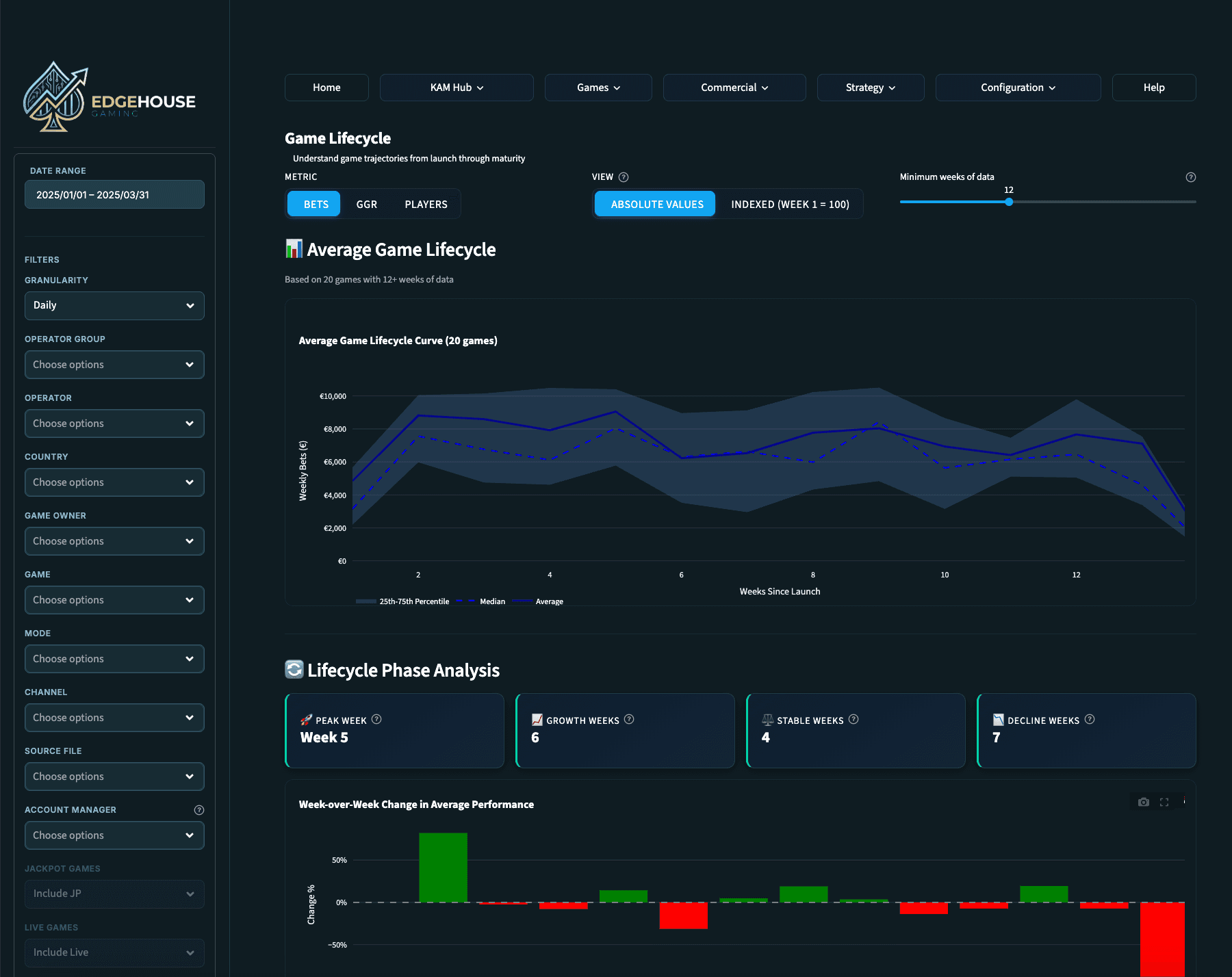Select INDEXED (WEEK 1 = 100) view
The width and height of the screenshot is (1232, 977).
click(x=790, y=204)
